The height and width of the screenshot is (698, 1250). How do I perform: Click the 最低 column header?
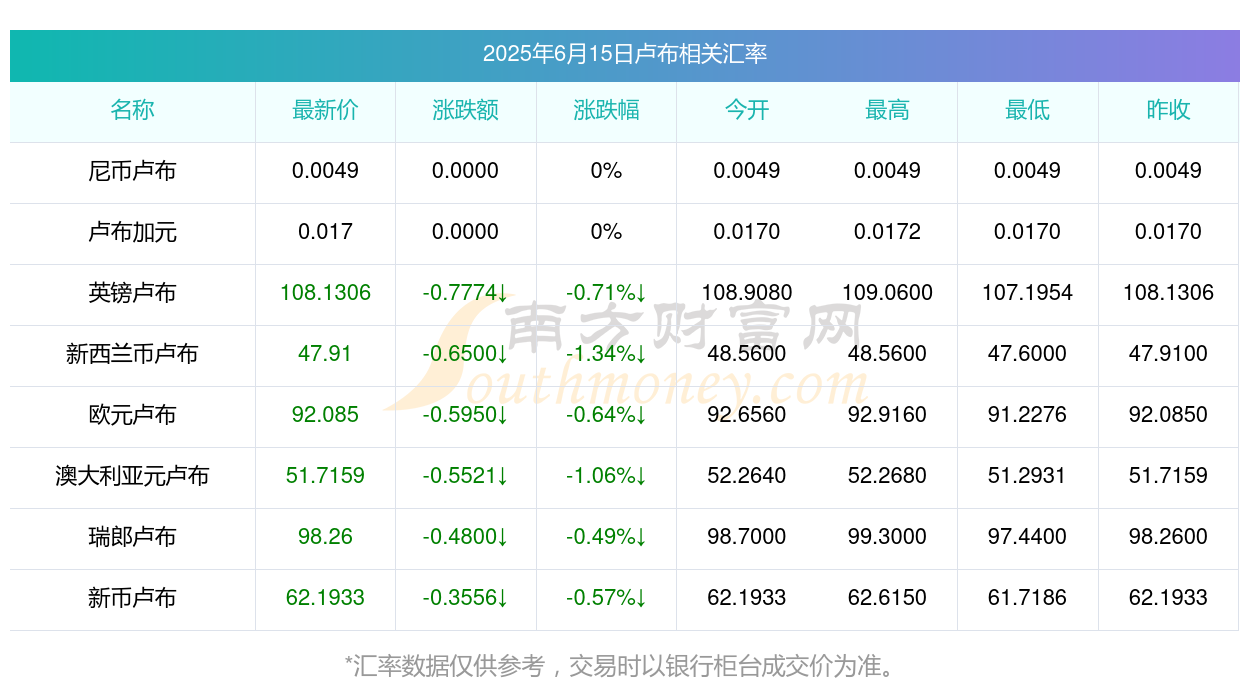coord(1027,110)
